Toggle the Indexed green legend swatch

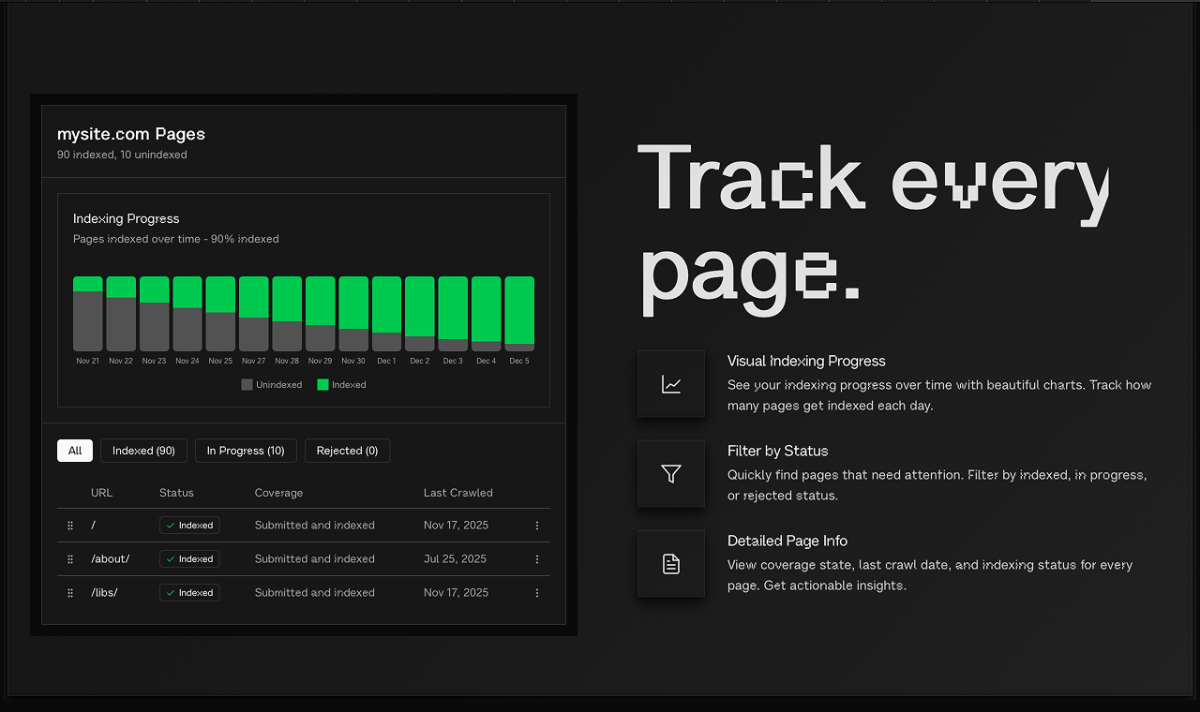coord(323,385)
